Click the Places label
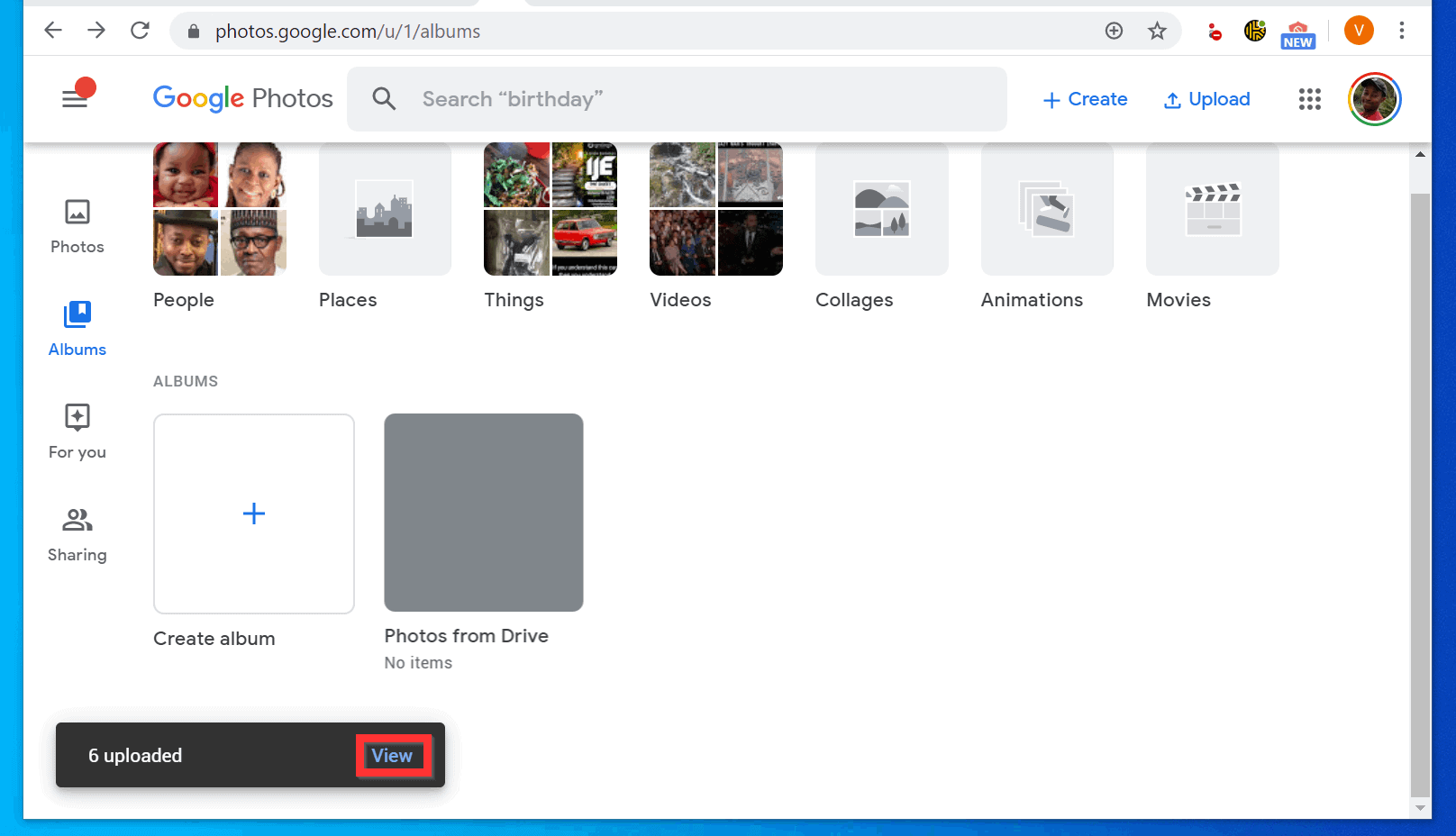The width and height of the screenshot is (1456, 836). click(348, 300)
